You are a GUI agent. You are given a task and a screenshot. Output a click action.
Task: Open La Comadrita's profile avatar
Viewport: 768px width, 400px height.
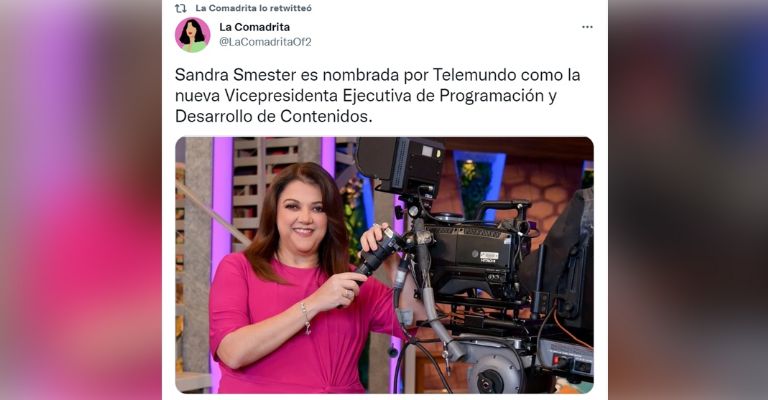tap(192, 35)
